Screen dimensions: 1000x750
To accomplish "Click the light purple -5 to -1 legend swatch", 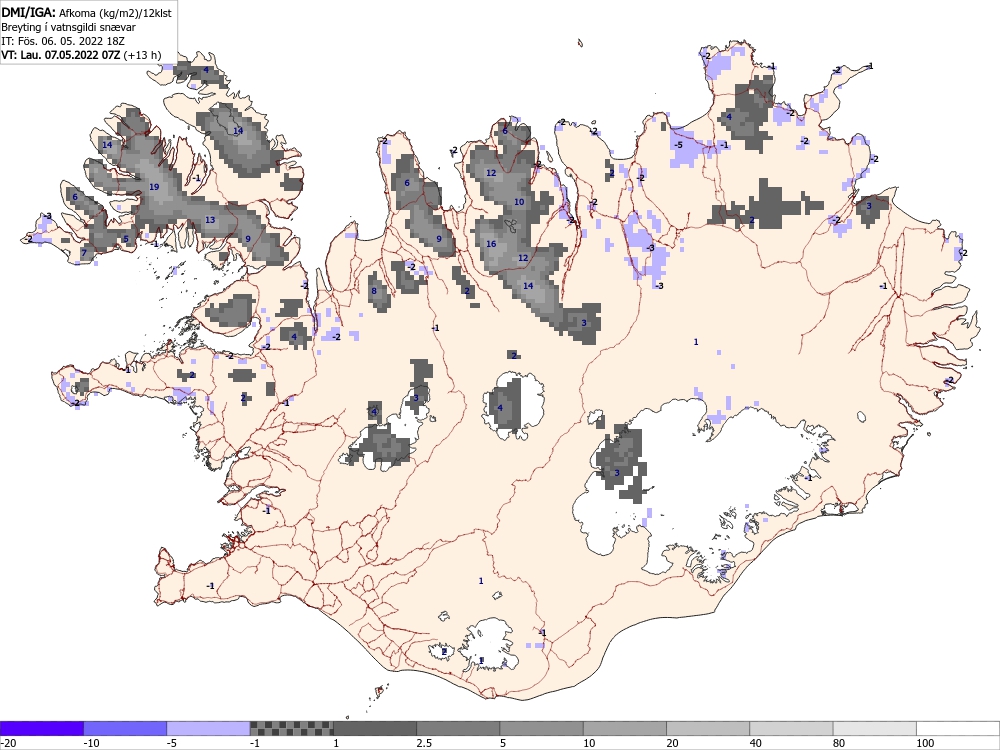I will pyautogui.click(x=208, y=728).
